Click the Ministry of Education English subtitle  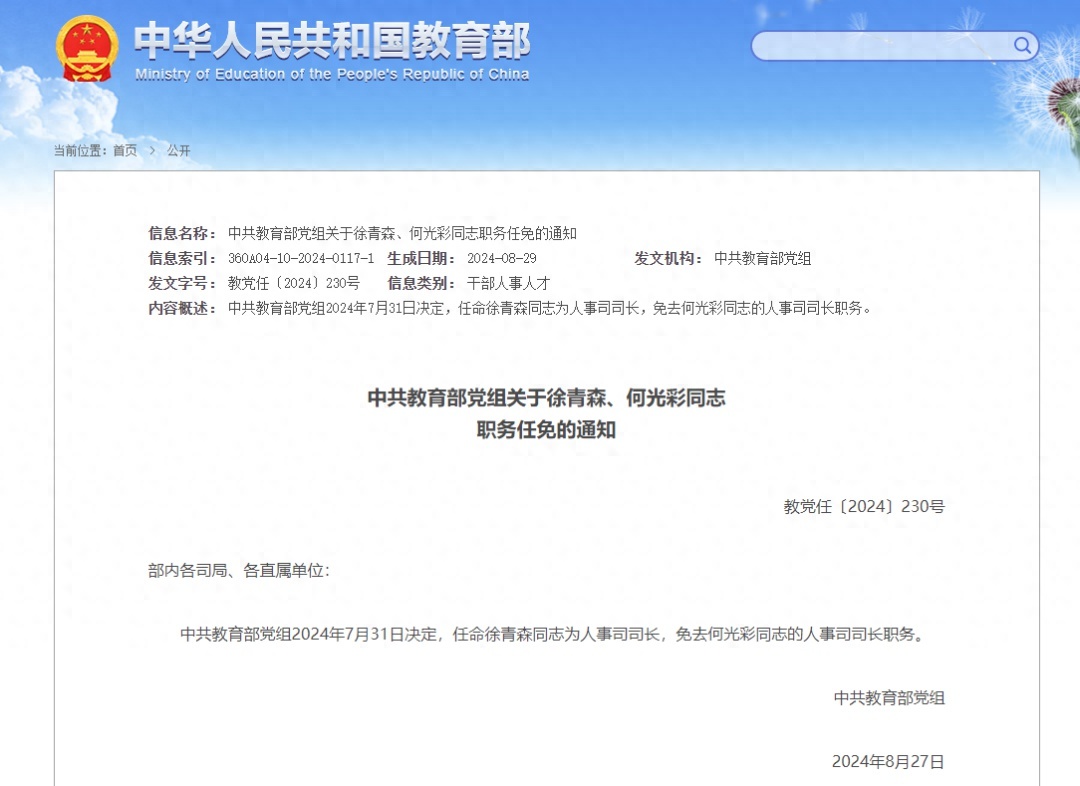pyautogui.click(x=332, y=74)
